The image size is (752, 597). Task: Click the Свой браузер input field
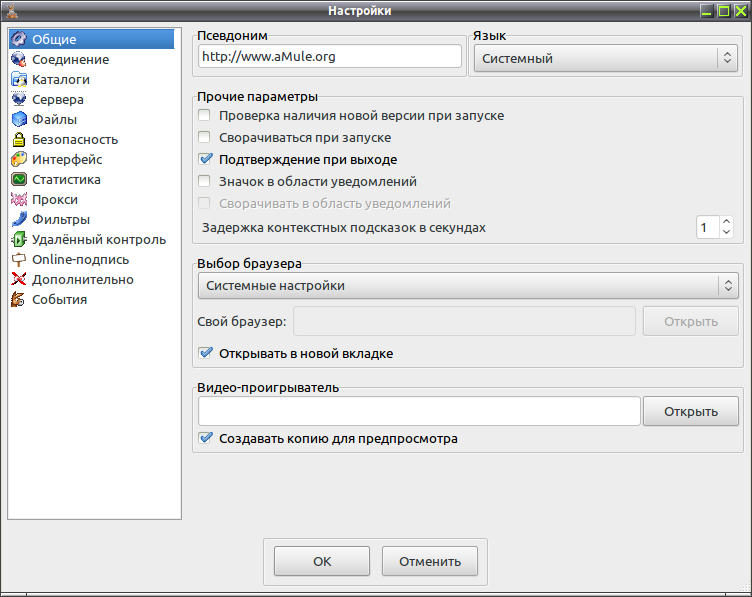(464, 321)
